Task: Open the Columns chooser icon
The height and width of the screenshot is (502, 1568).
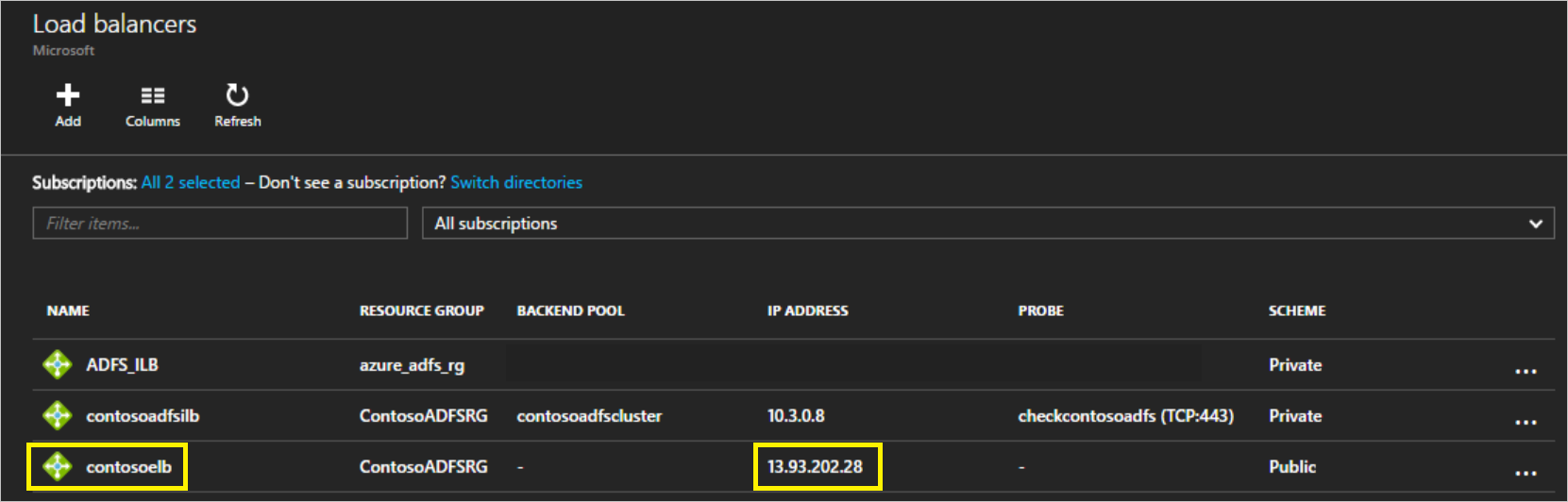Action: (x=153, y=95)
